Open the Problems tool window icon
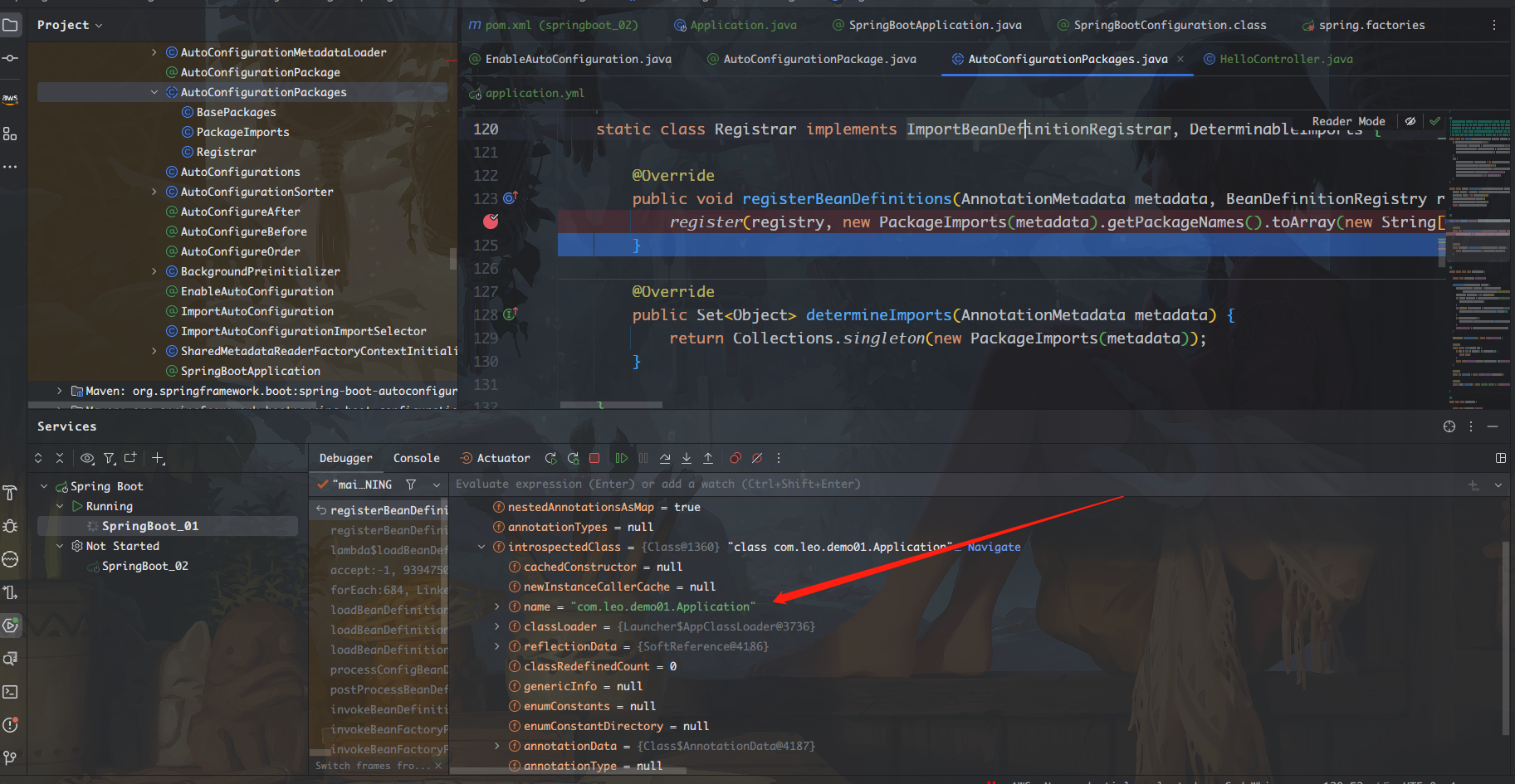The width and height of the screenshot is (1515, 784). pyautogui.click(x=10, y=725)
